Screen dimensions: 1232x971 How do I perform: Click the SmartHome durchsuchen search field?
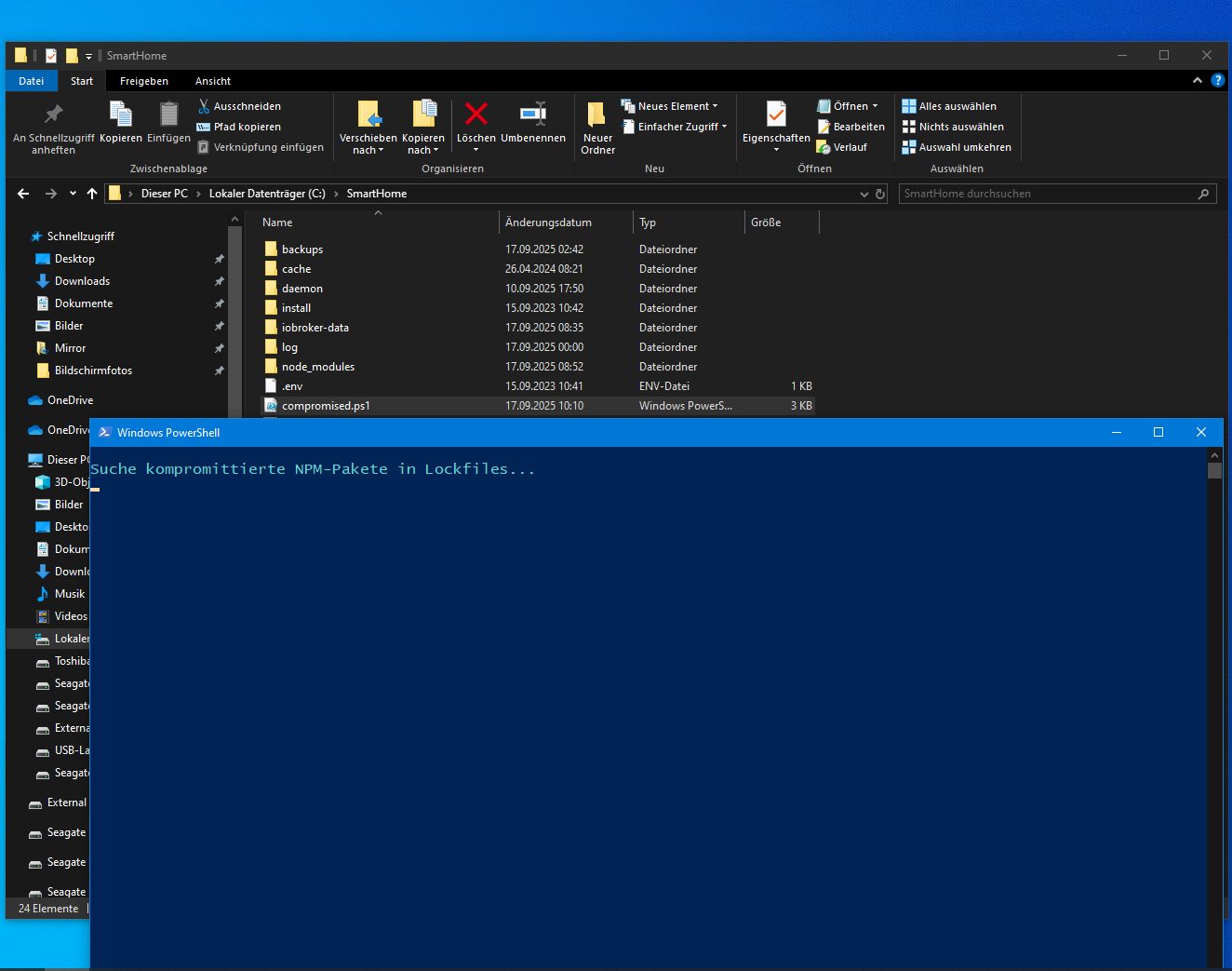click(1047, 194)
